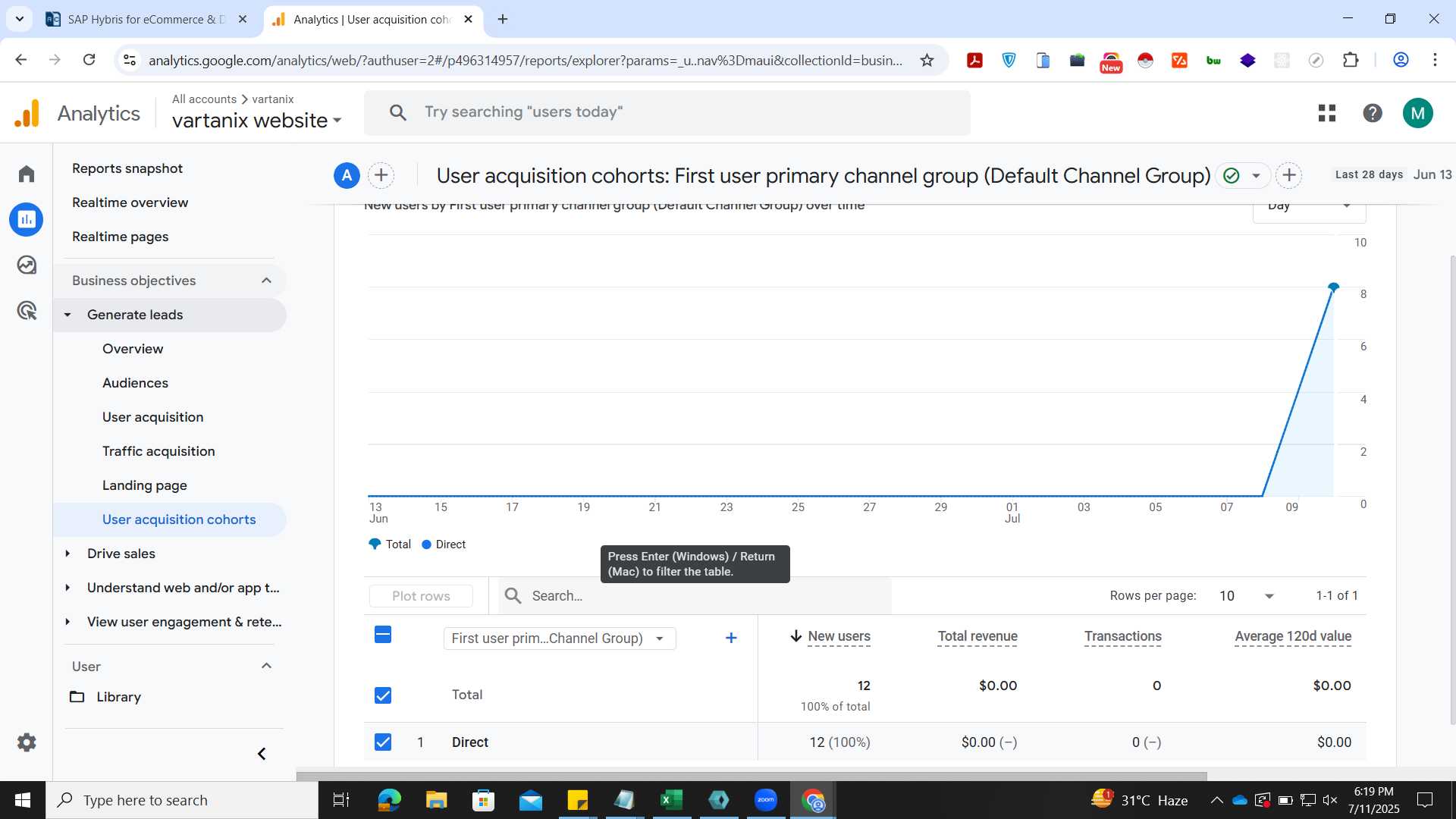
Task: Expand Understand web and/or app traffic group
Action: [67, 588]
